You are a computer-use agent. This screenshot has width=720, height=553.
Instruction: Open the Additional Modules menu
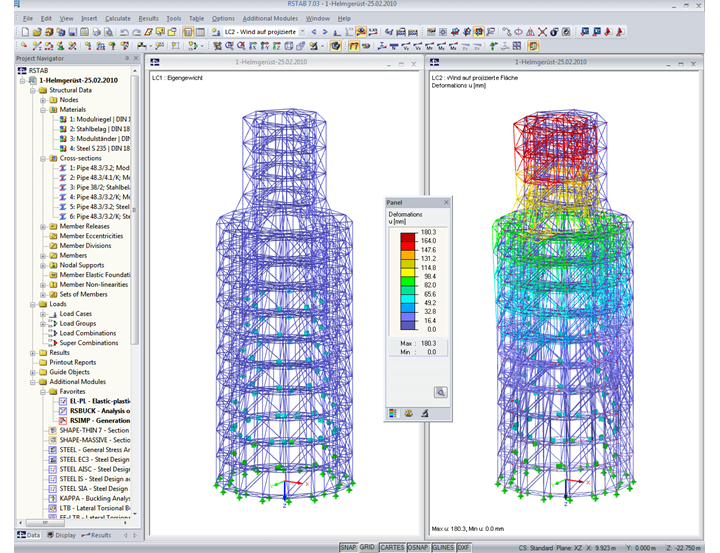pos(270,18)
